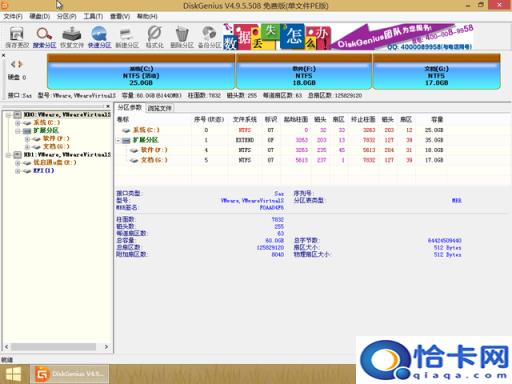Viewport: 512px width, 384px height.
Task: Select 扩展分区 label in the disk tree
Action: (46, 131)
